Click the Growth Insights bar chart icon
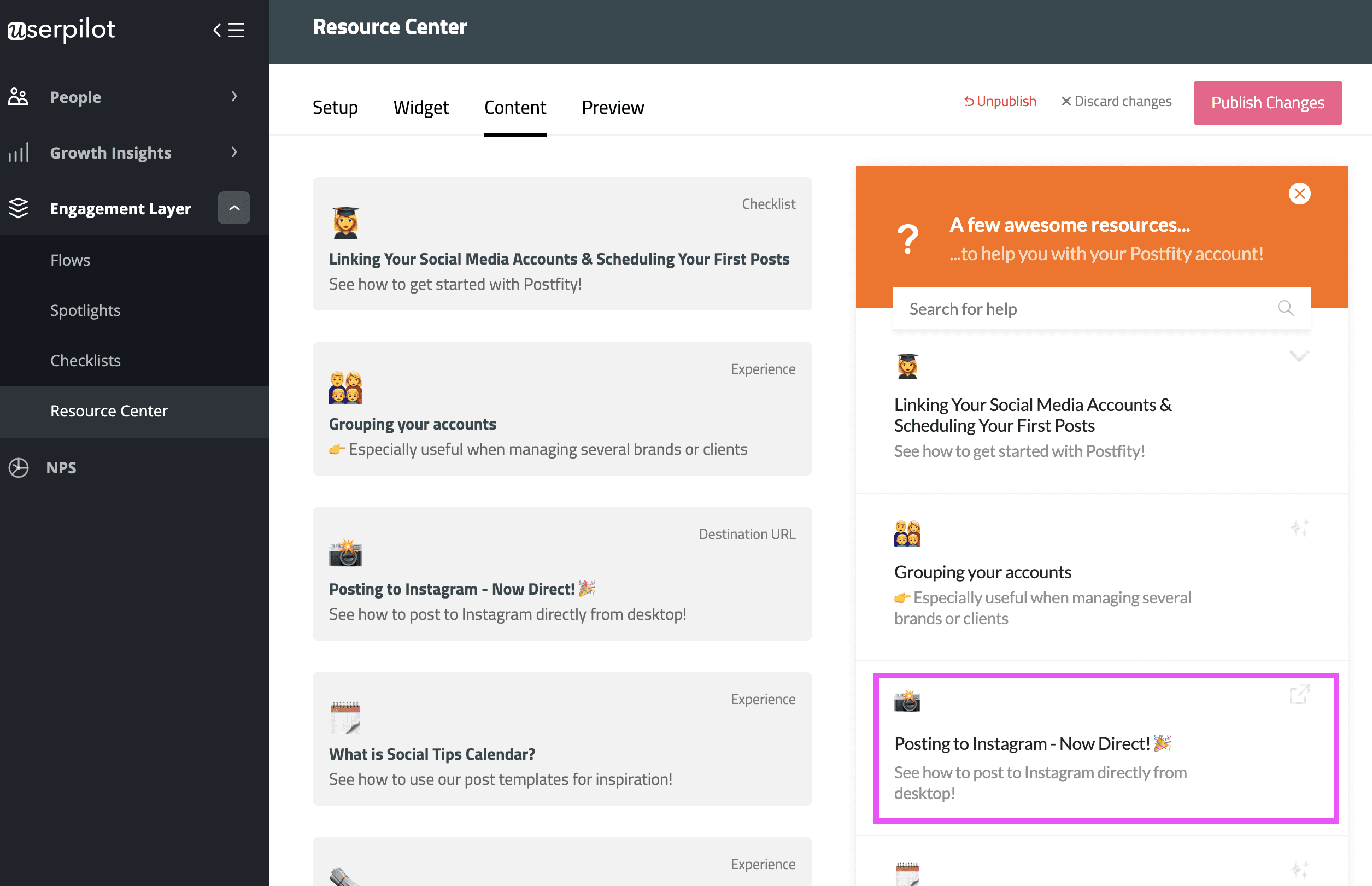The width and height of the screenshot is (1372, 886). 19,152
